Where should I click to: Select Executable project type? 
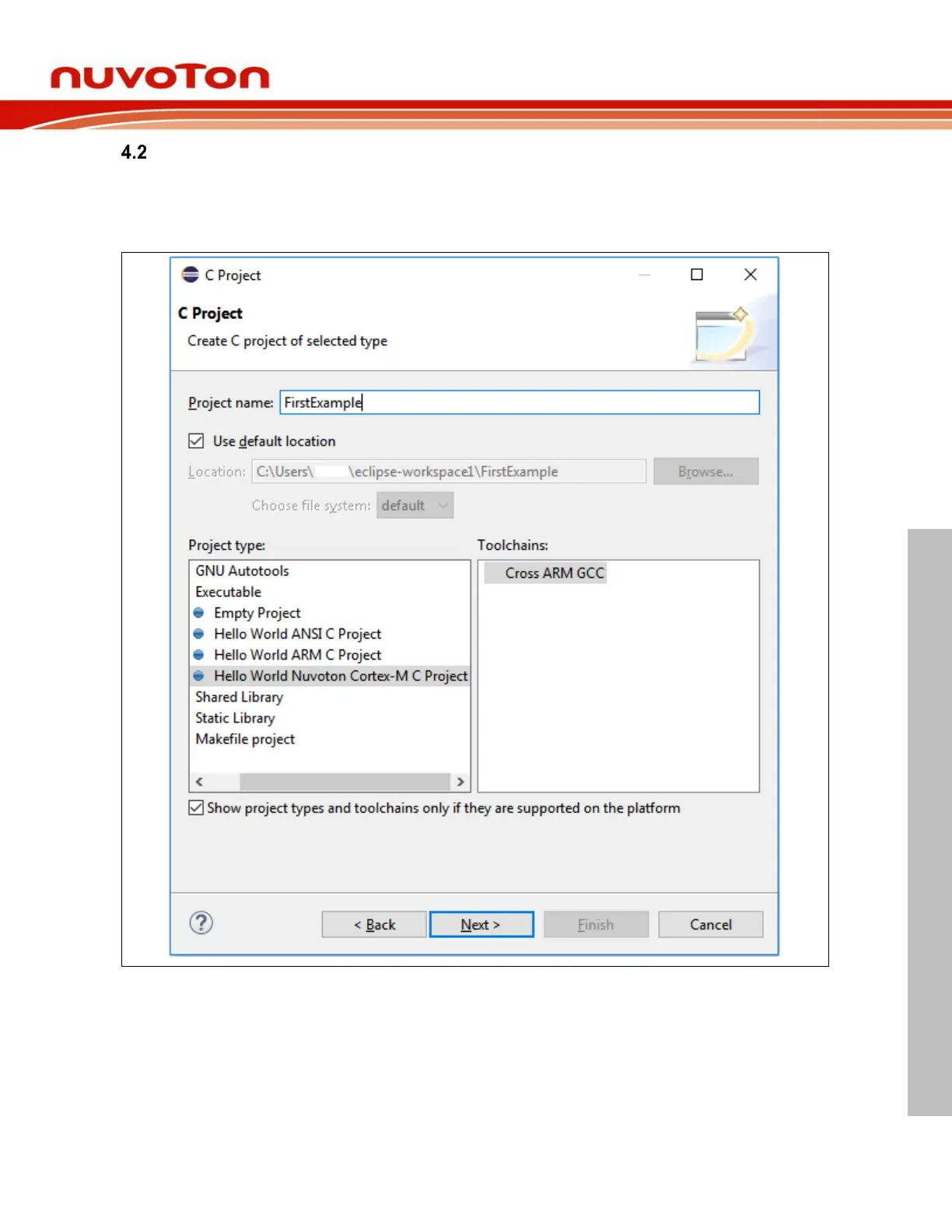click(228, 592)
